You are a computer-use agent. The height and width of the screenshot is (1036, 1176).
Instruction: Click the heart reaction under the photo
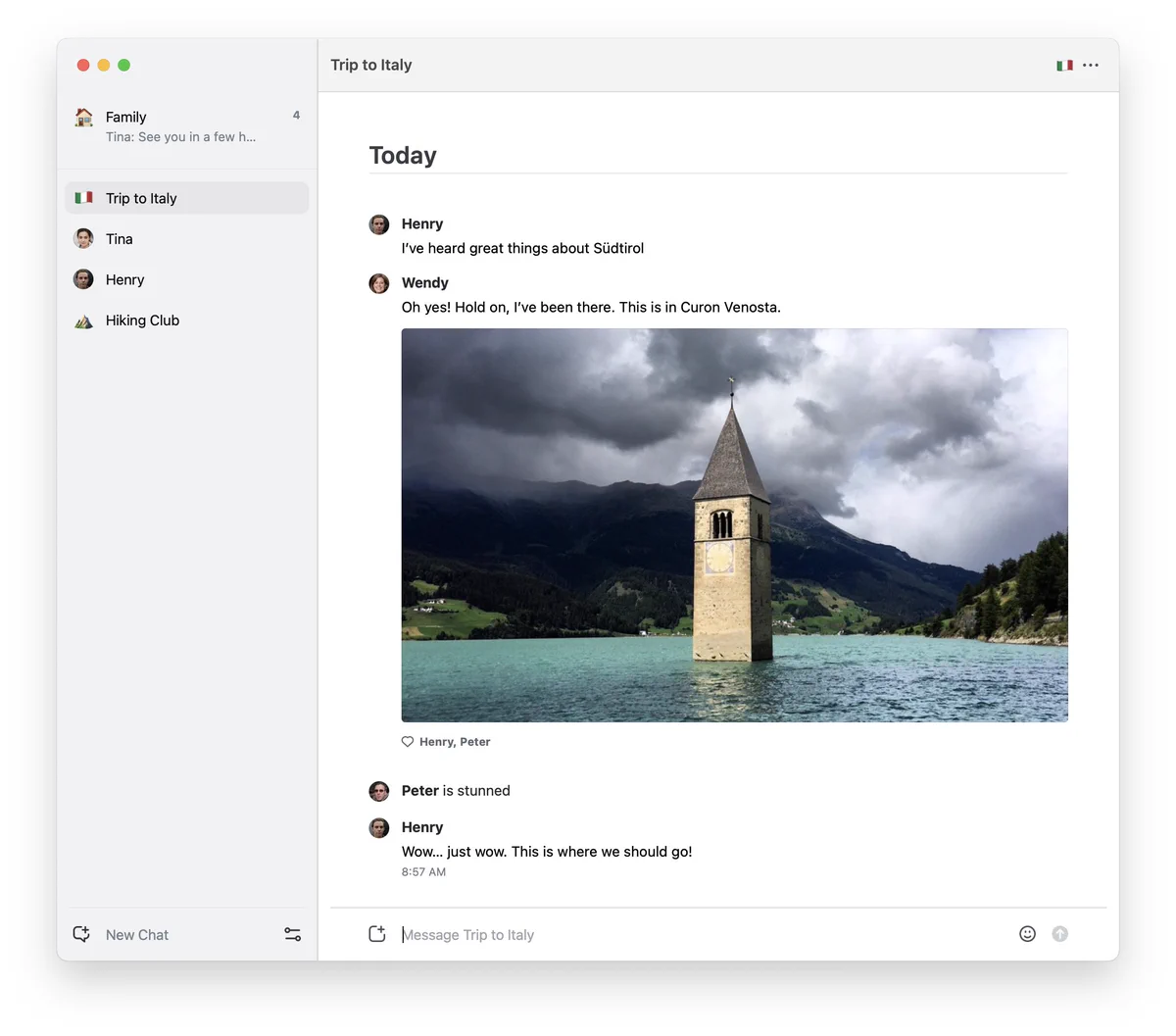coord(408,742)
